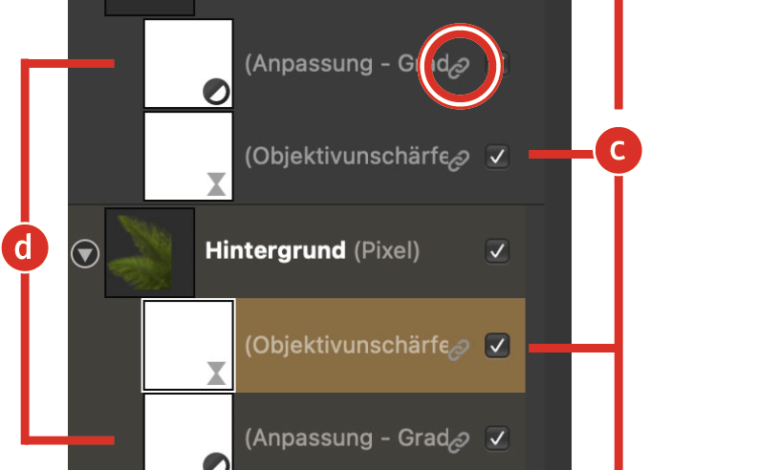The width and height of the screenshot is (780, 470).
Task: Click hourglass filter icon above the Hintergrund layer
Action: [x=216, y=184]
